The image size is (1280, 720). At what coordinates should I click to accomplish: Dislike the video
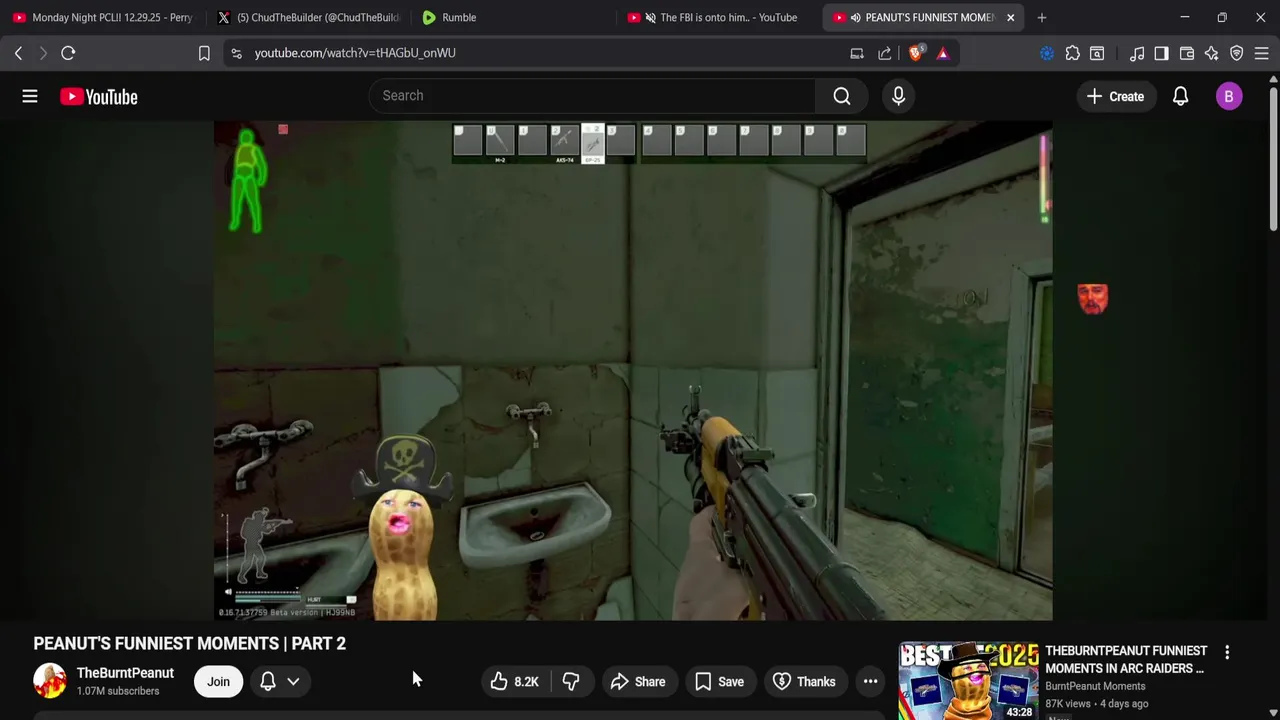click(x=571, y=682)
